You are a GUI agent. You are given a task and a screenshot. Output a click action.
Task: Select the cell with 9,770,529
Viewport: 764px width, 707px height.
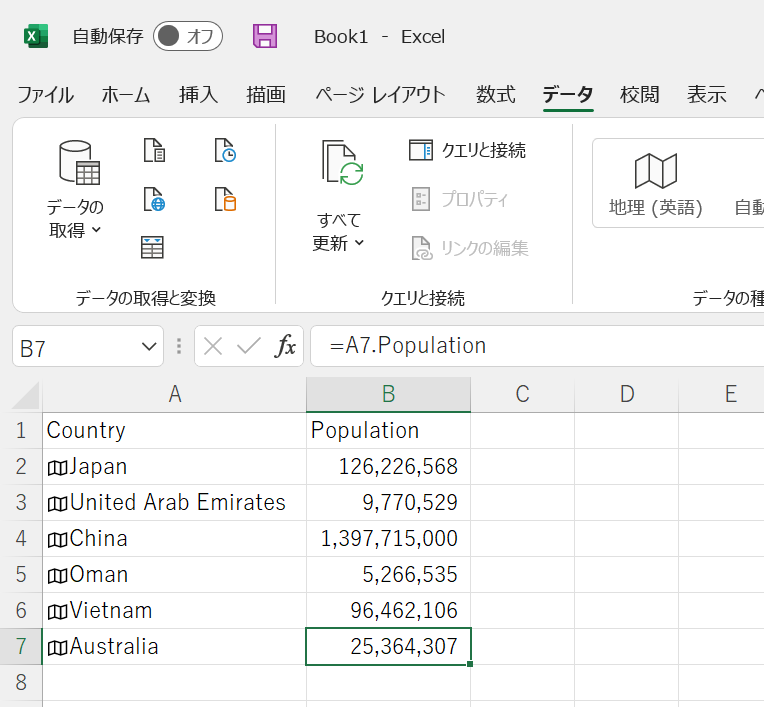[x=388, y=502]
